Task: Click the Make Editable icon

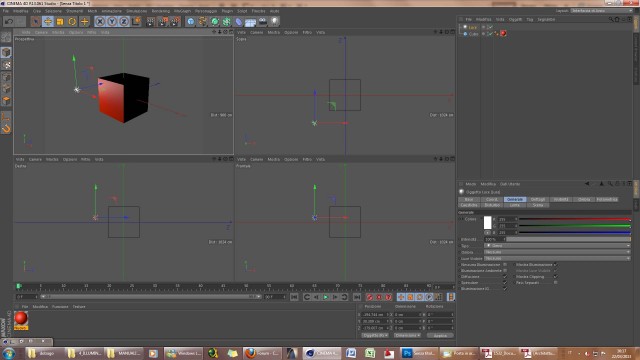Action: point(6,37)
